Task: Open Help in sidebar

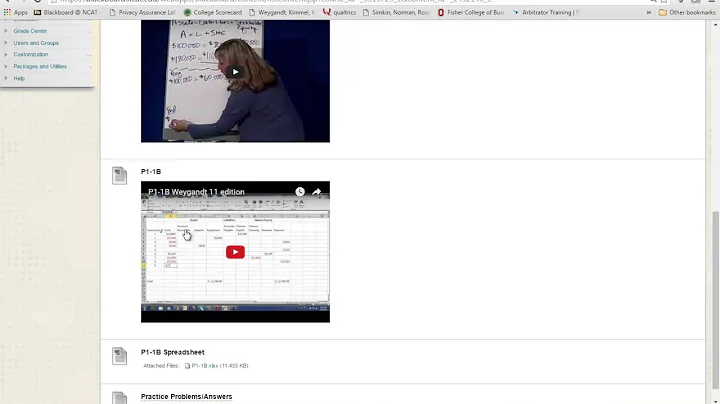Action: pyautogui.click(x=19, y=79)
